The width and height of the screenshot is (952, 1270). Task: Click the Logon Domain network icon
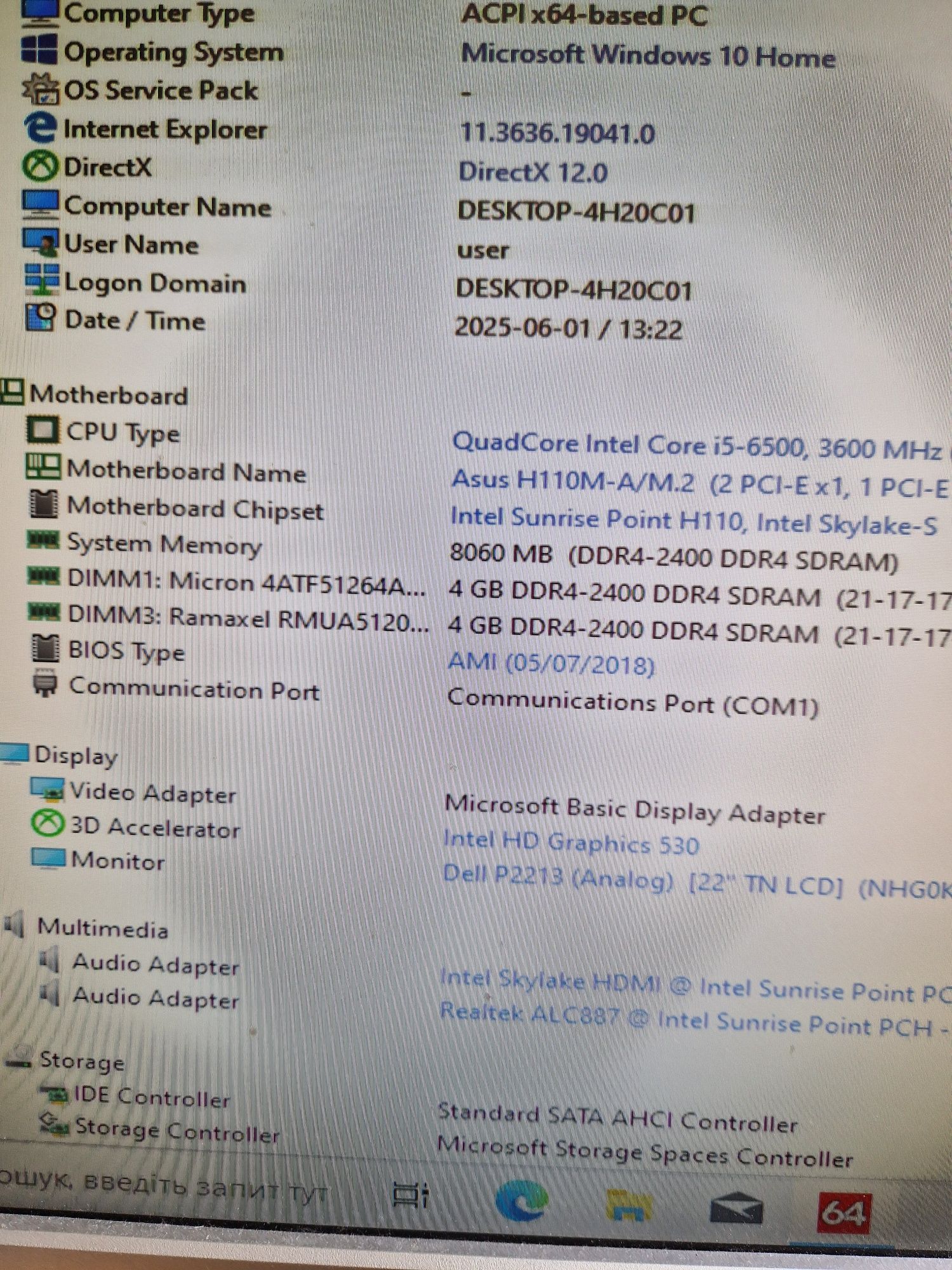point(43,279)
